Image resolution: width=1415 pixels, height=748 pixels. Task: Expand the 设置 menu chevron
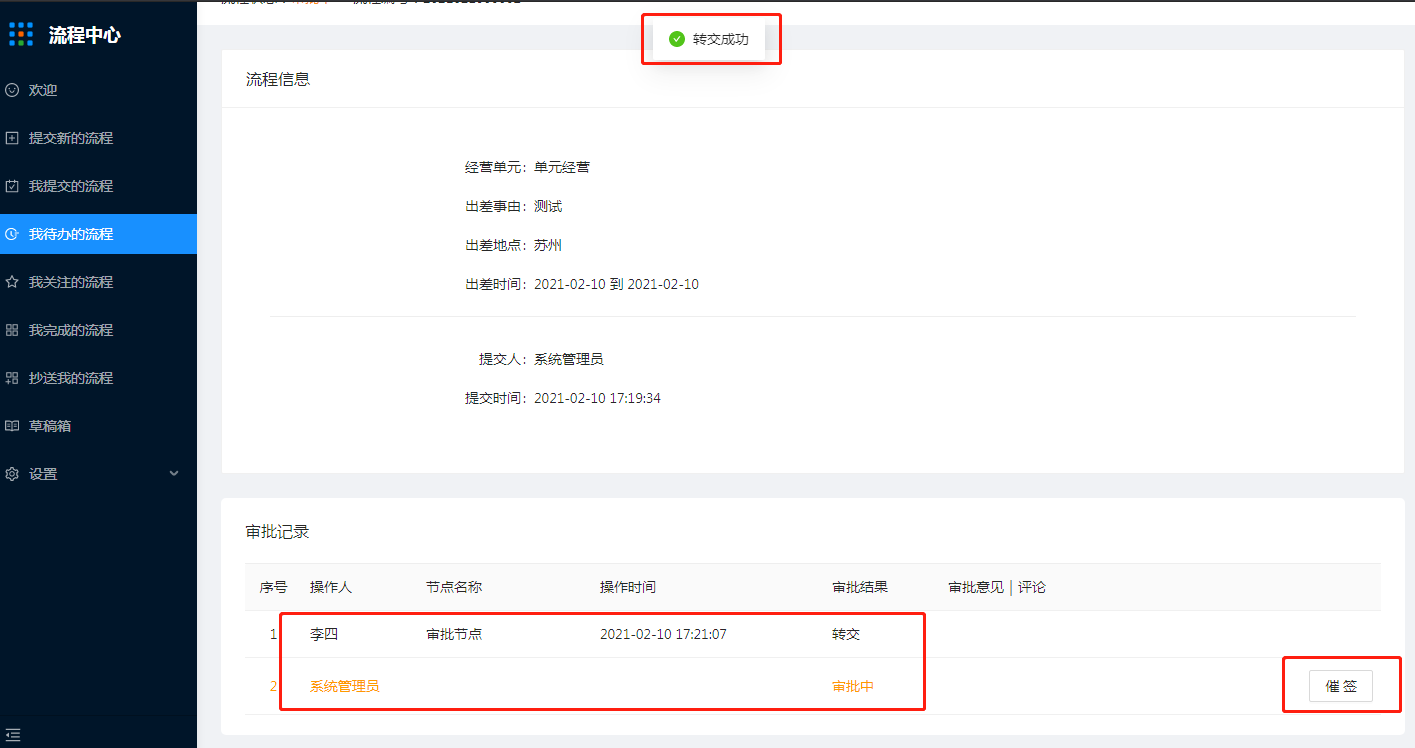[174, 474]
